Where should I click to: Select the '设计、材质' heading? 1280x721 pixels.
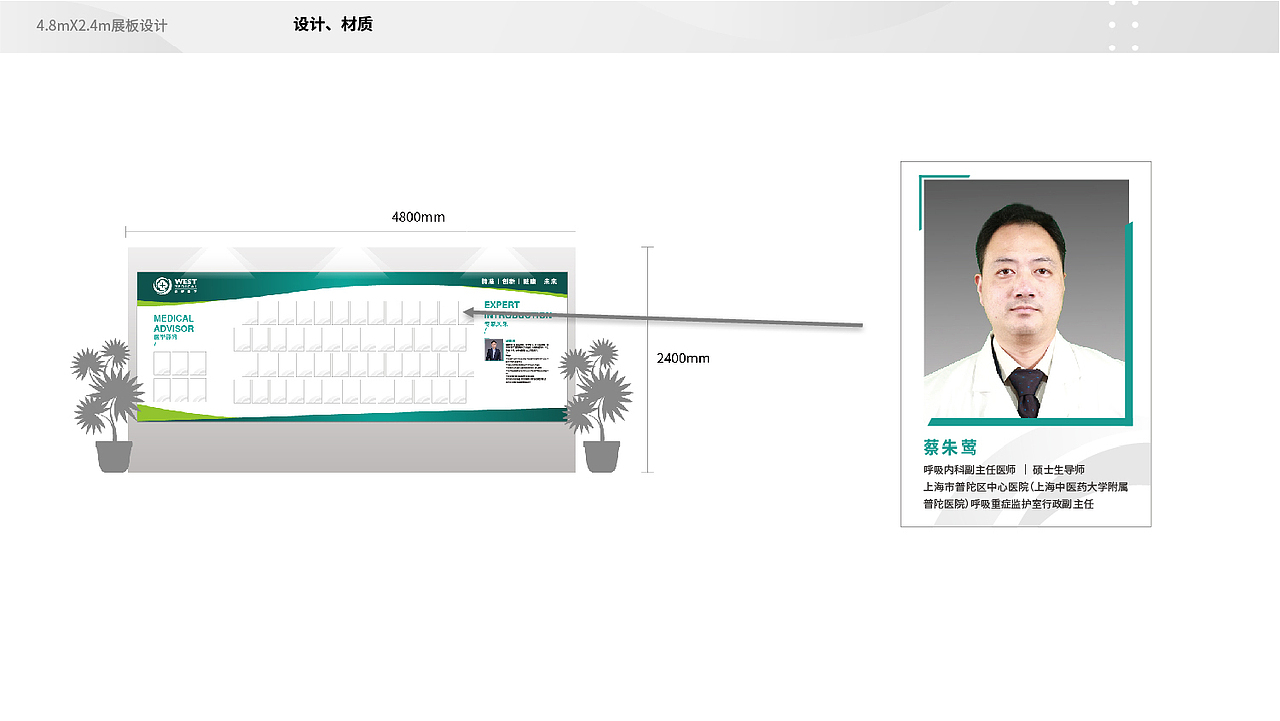pos(333,25)
